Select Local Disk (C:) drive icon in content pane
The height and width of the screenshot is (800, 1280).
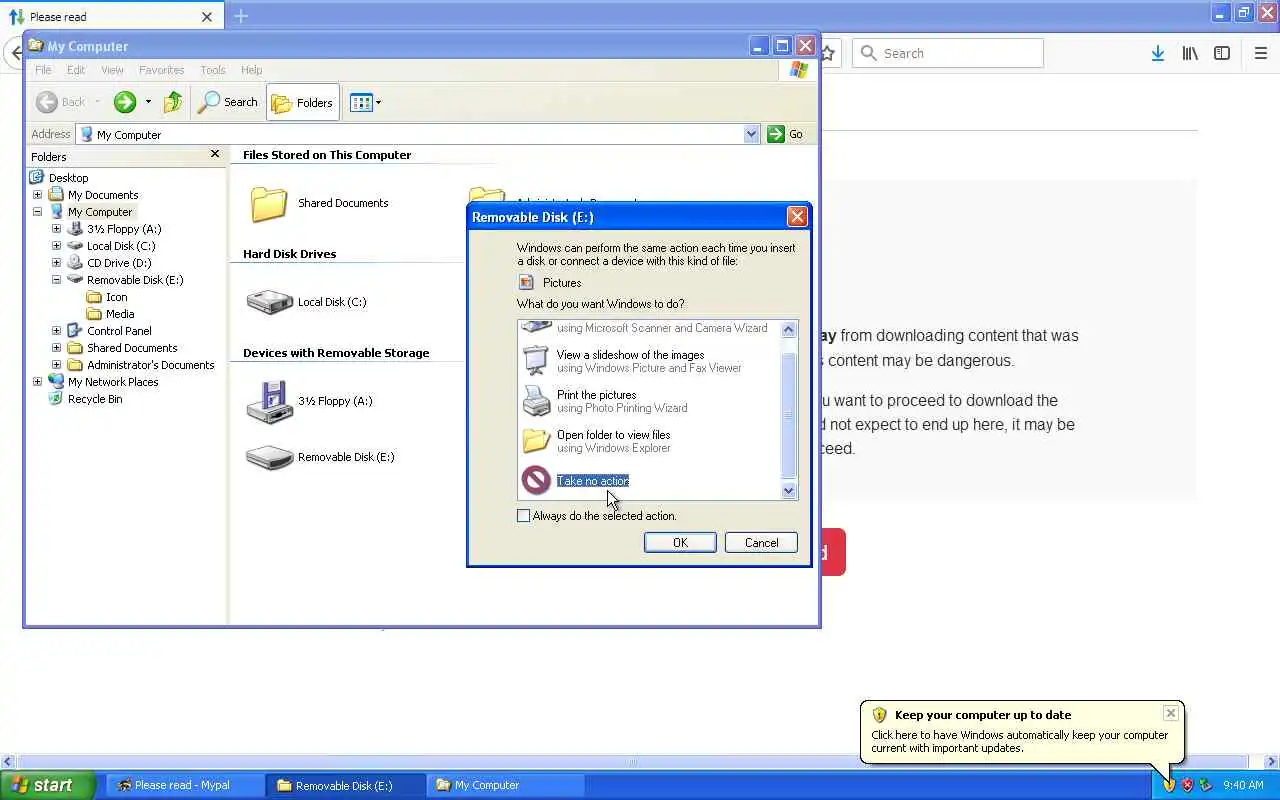pos(269,302)
